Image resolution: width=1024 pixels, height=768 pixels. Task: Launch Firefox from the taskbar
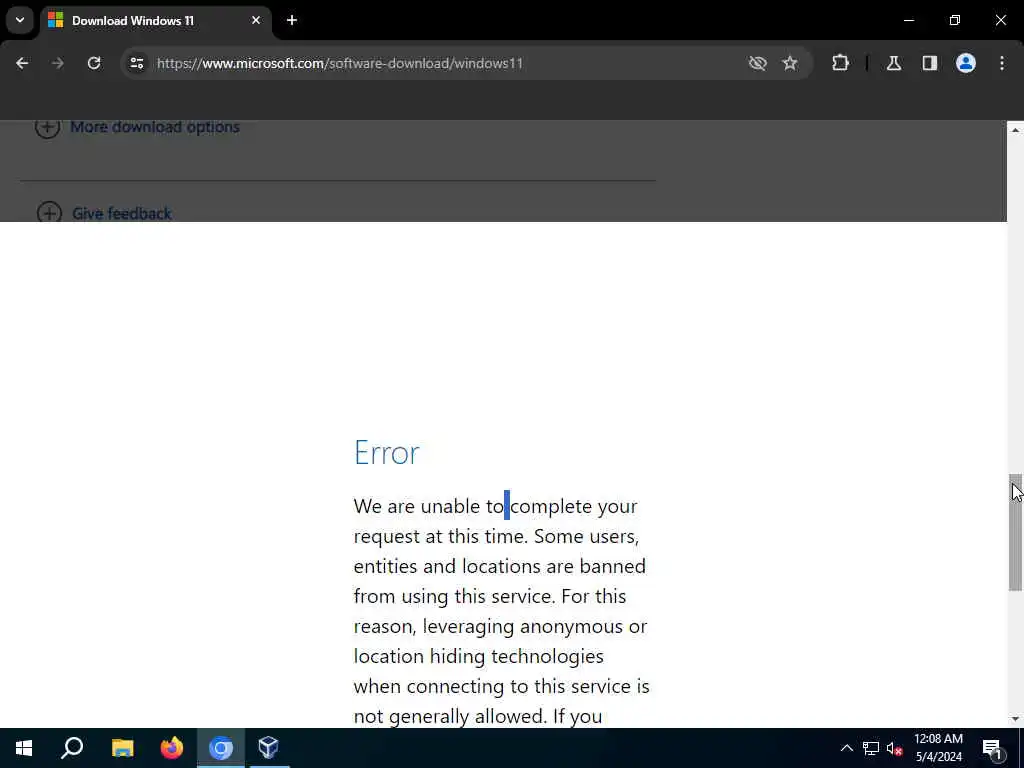tap(172, 748)
